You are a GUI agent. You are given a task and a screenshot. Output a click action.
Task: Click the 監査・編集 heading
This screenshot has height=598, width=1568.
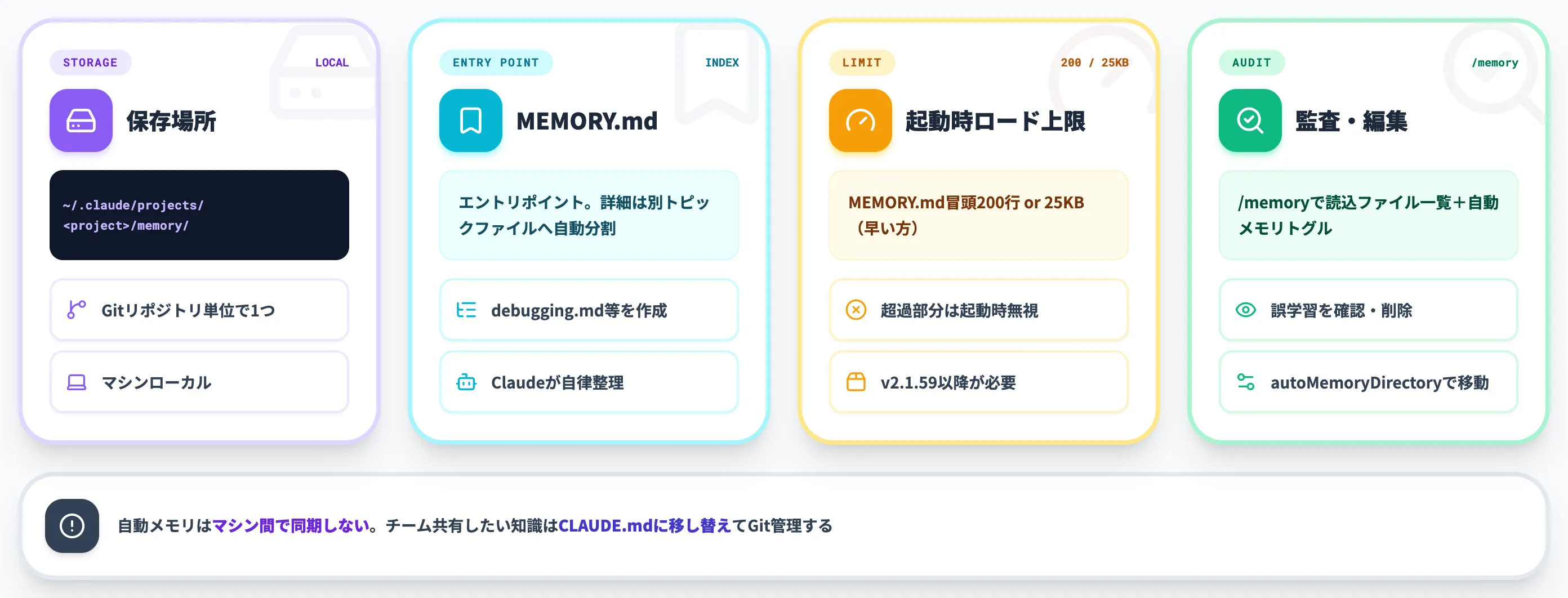(1351, 121)
